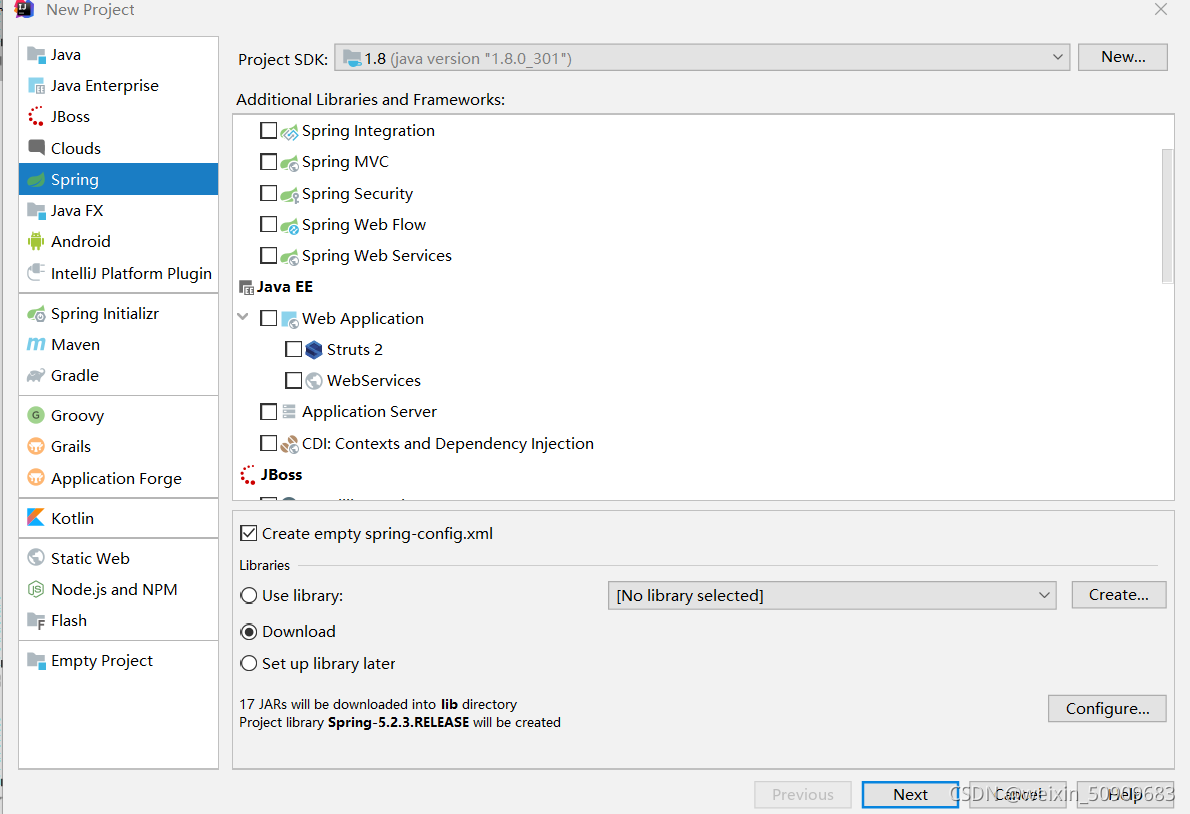The height and width of the screenshot is (814, 1190).
Task: Click the Maven 'm' icon
Action: (x=36, y=344)
